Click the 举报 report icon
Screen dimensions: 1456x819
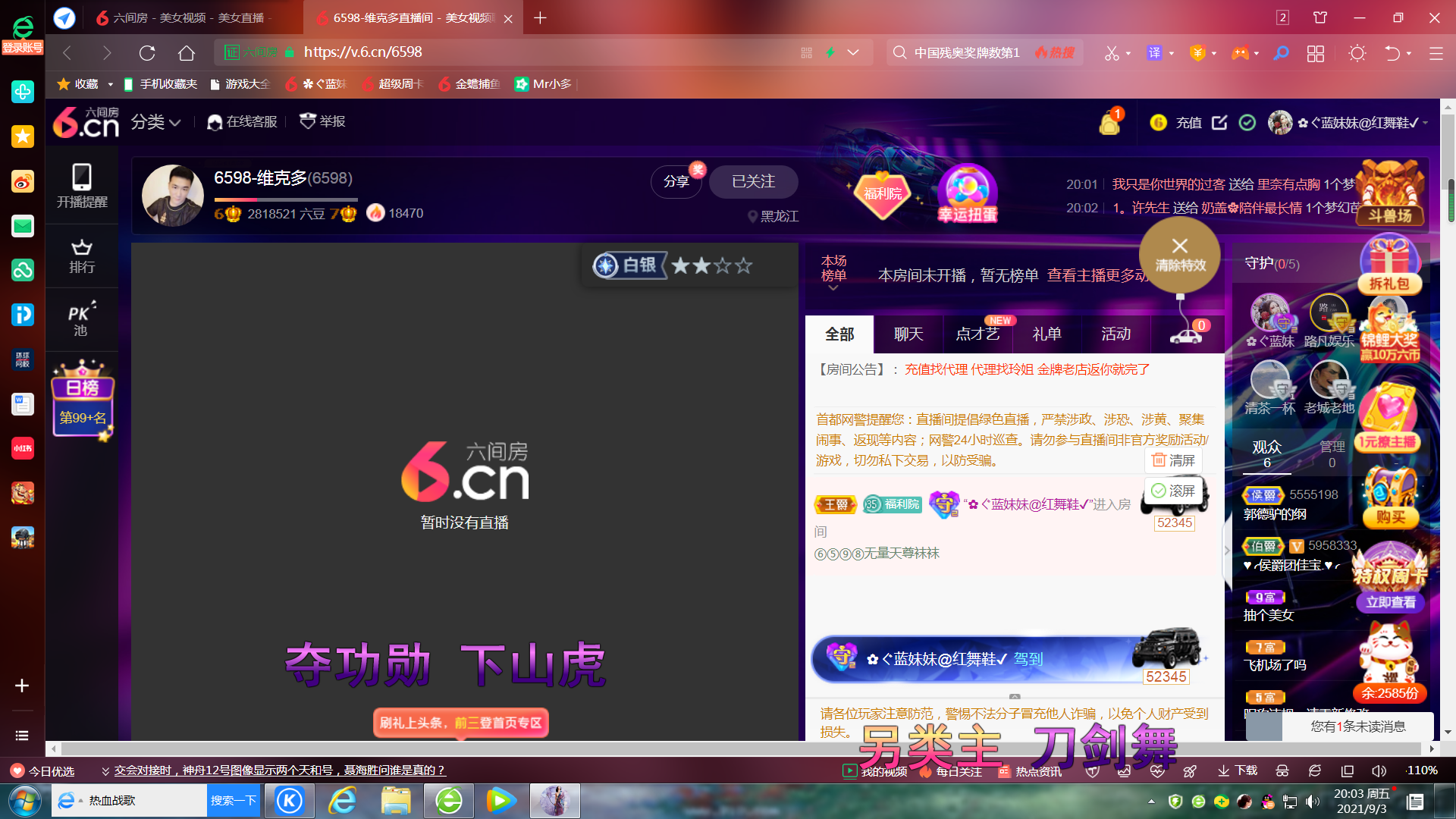pos(307,121)
